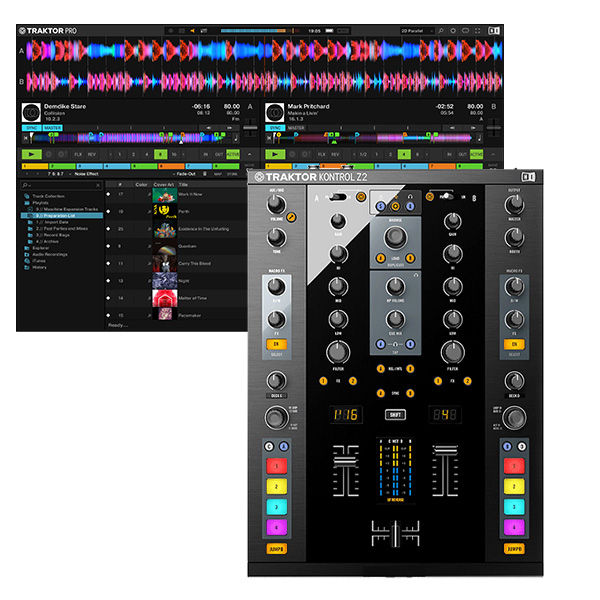Click the left red cue pad 1
The height and width of the screenshot is (600, 600).
tap(276, 466)
